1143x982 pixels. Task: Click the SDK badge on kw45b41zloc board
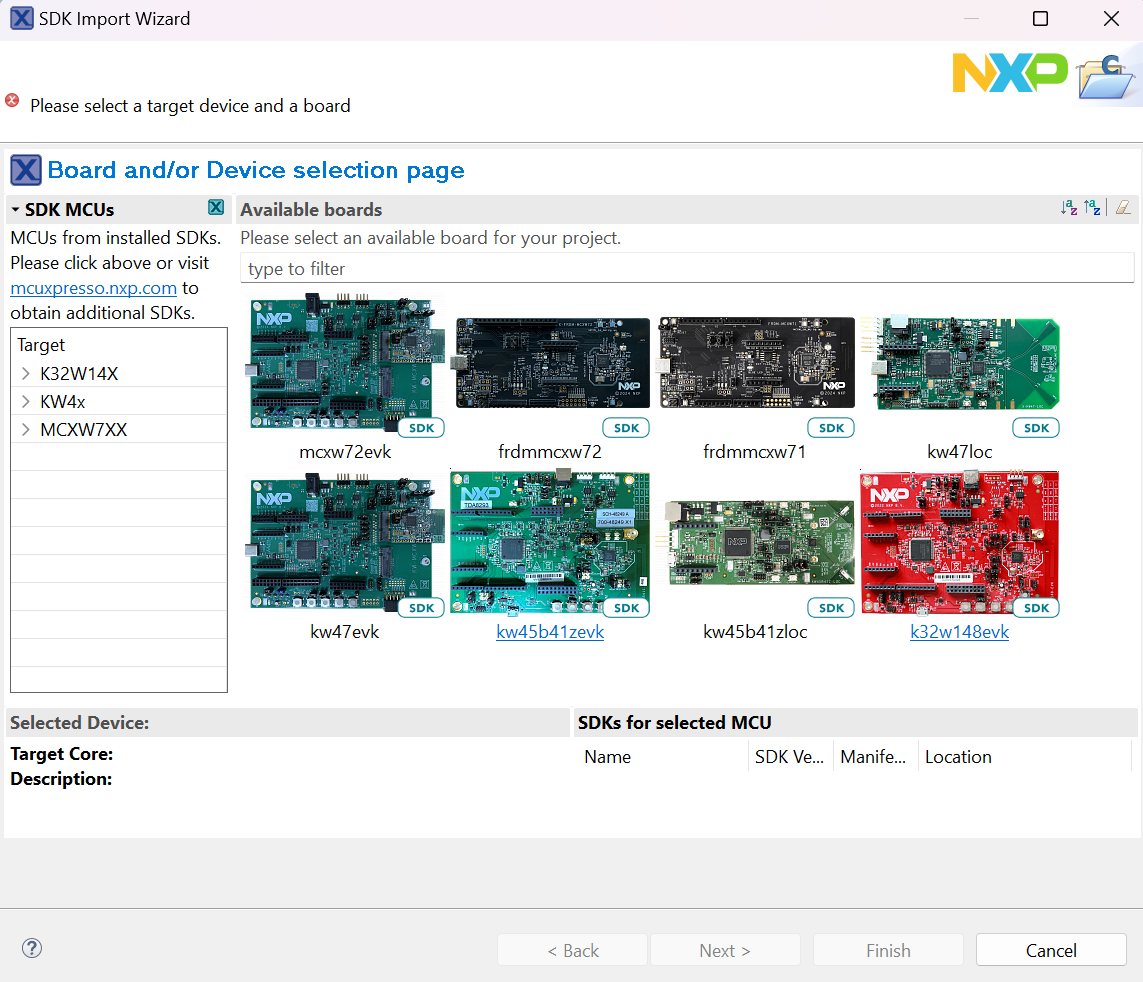(831, 608)
